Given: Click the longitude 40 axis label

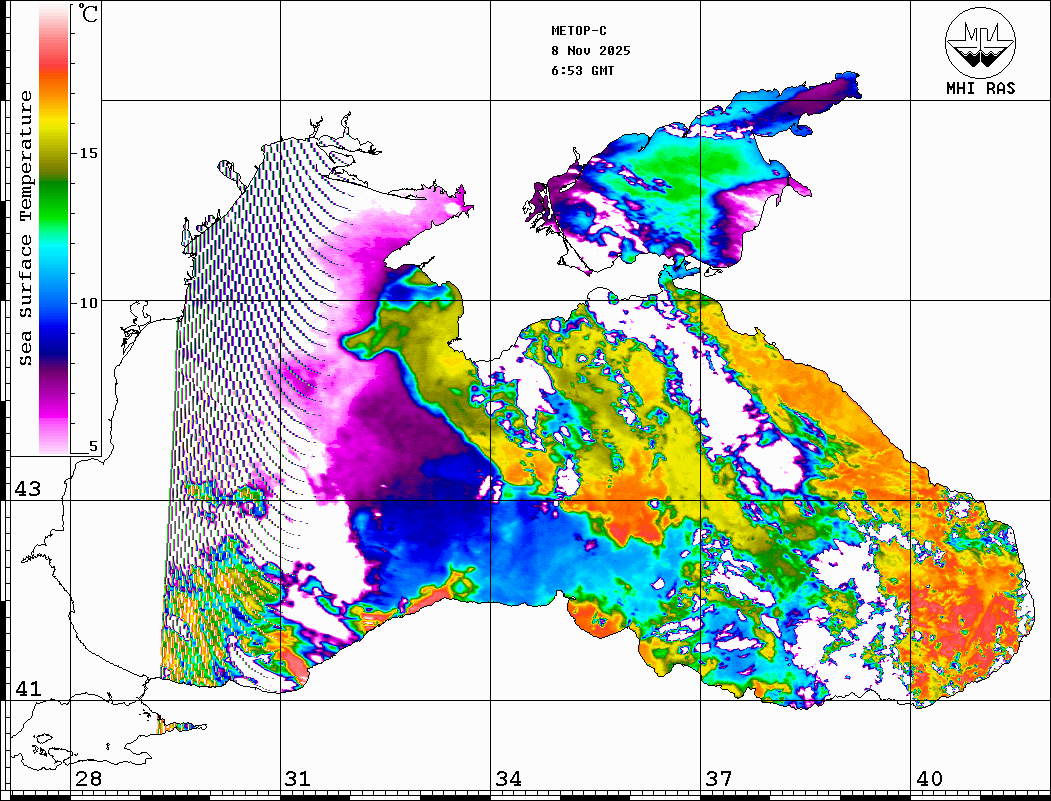Looking at the screenshot, I should (929, 779).
